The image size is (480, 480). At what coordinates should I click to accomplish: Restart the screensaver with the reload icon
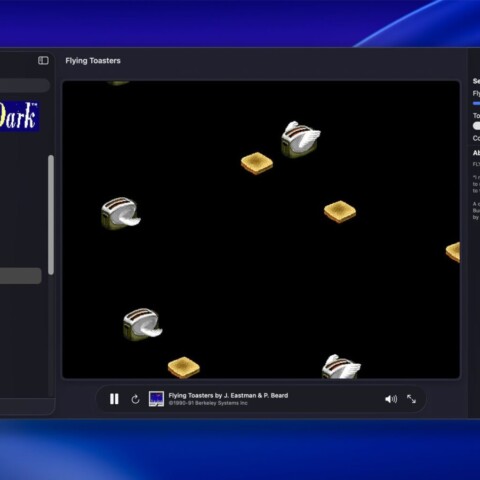tap(135, 399)
